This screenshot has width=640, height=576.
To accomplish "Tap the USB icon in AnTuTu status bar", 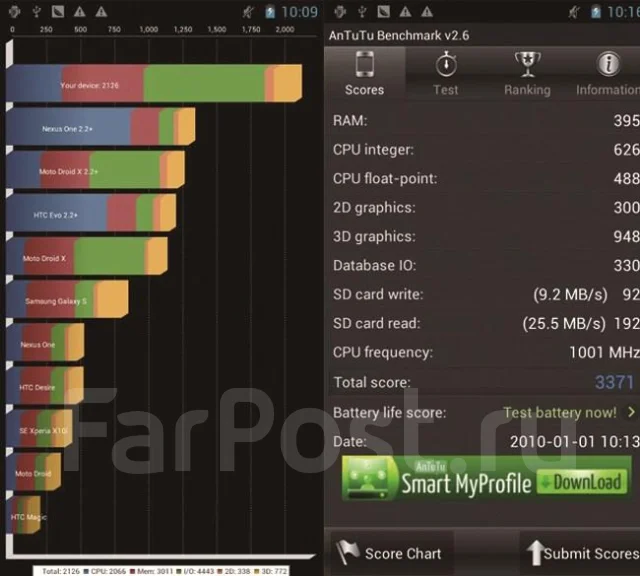I will click(362, 12).
